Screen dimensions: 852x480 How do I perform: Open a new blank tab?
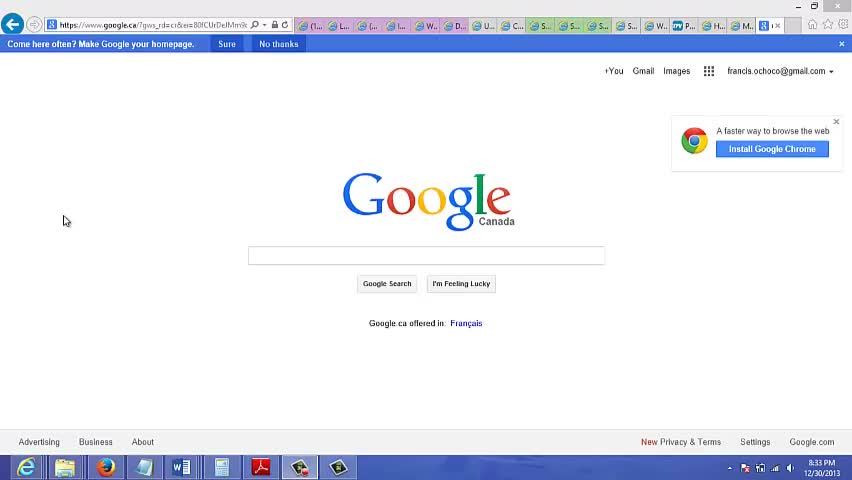tap(793, 26)
